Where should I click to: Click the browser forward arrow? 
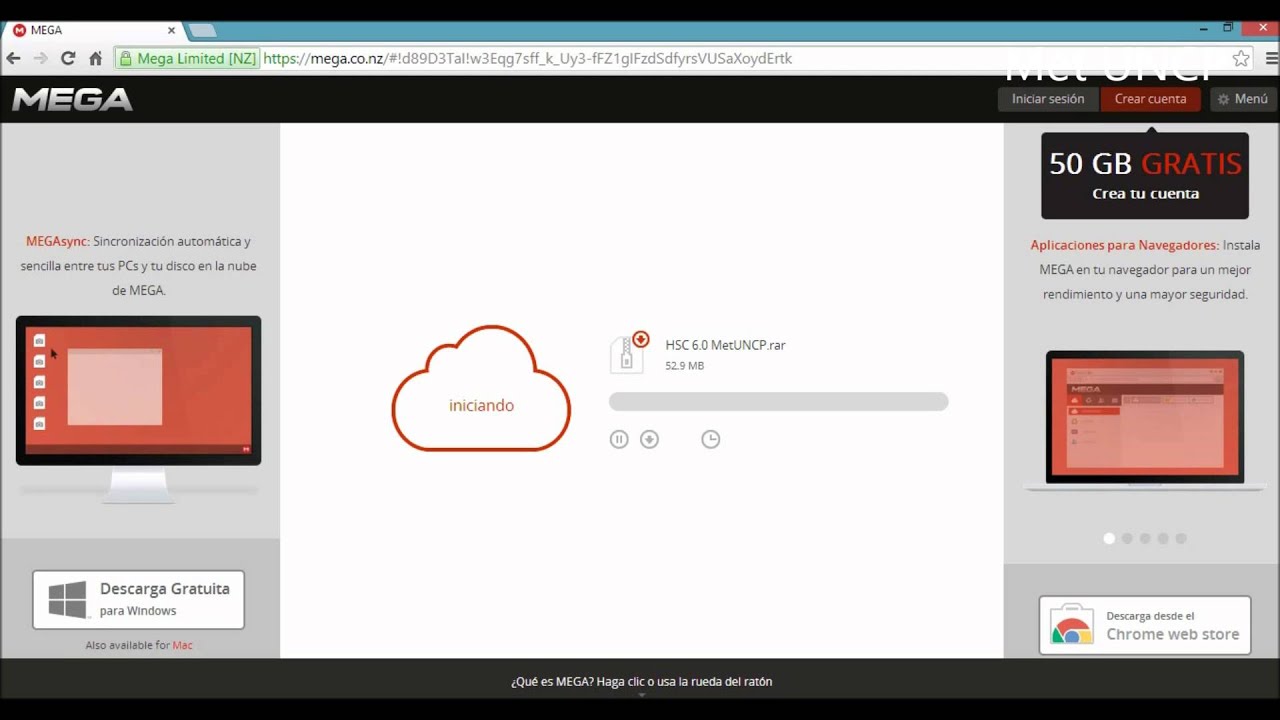tap(40, 59)
